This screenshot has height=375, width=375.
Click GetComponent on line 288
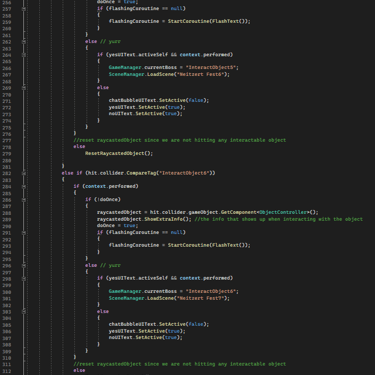(x=239, y=212)
